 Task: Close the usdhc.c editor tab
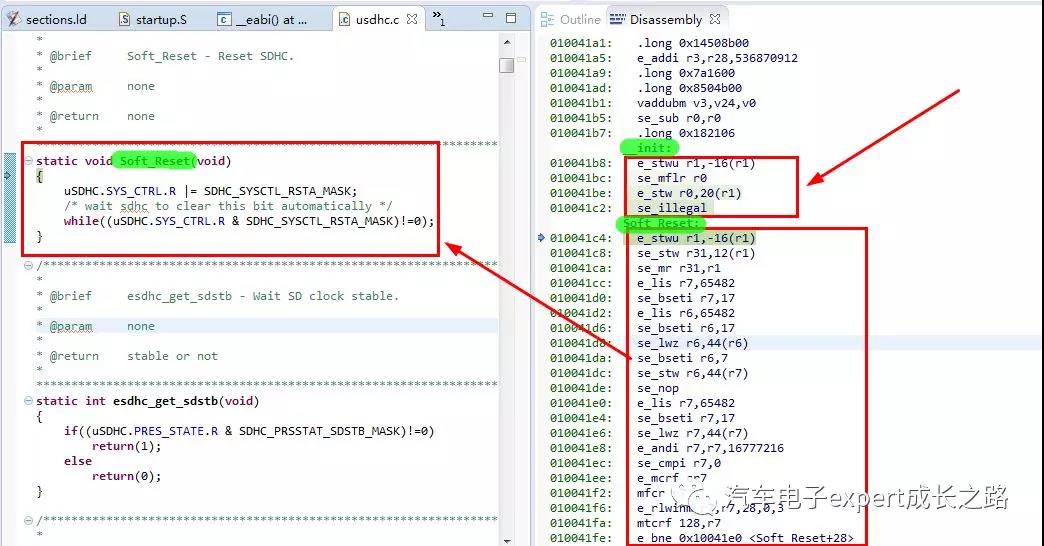[412, 19]
